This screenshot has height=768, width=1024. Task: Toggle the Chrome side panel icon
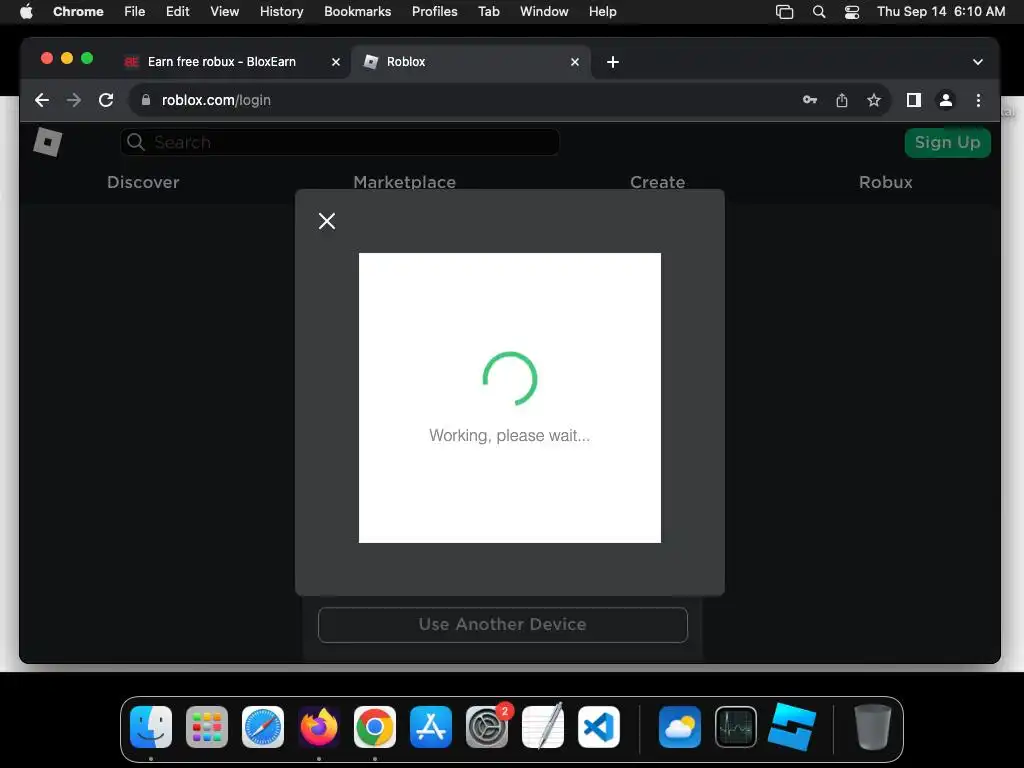coord(914,100)
